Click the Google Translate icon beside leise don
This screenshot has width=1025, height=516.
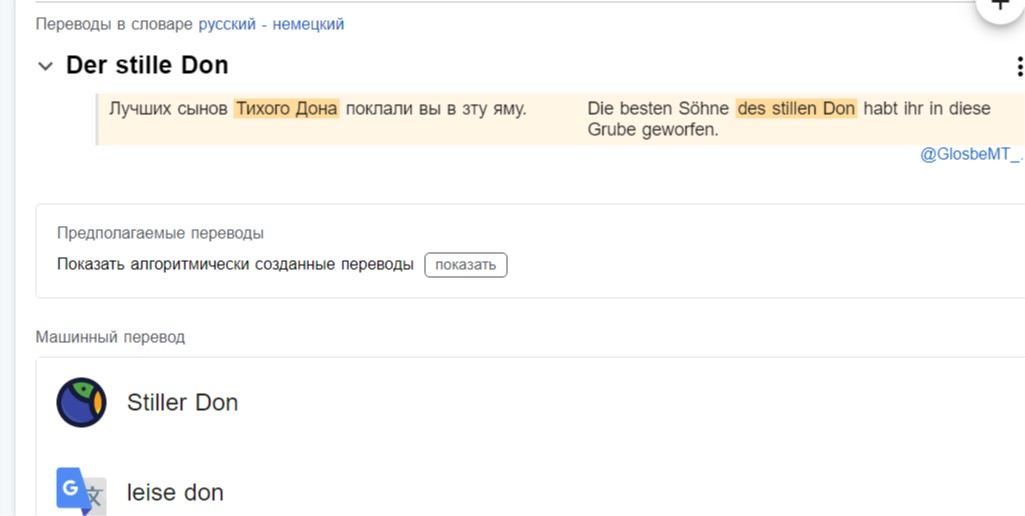tap(80, 491)
